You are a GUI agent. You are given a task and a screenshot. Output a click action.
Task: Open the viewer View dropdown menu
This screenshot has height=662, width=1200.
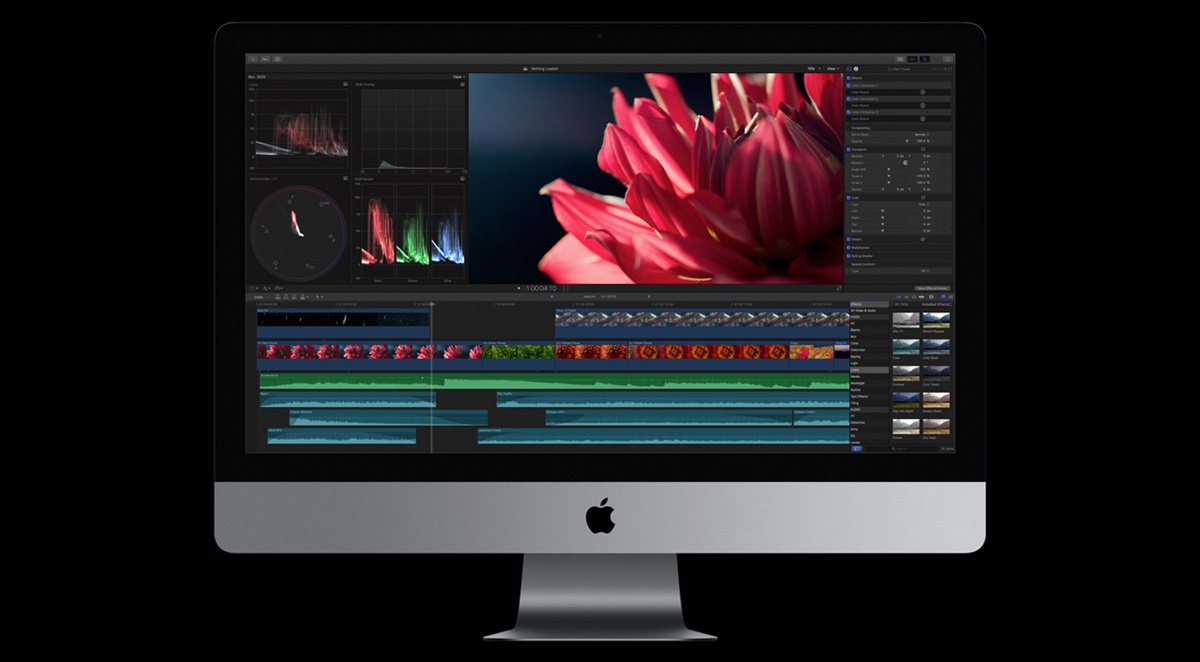click(832, 69)
